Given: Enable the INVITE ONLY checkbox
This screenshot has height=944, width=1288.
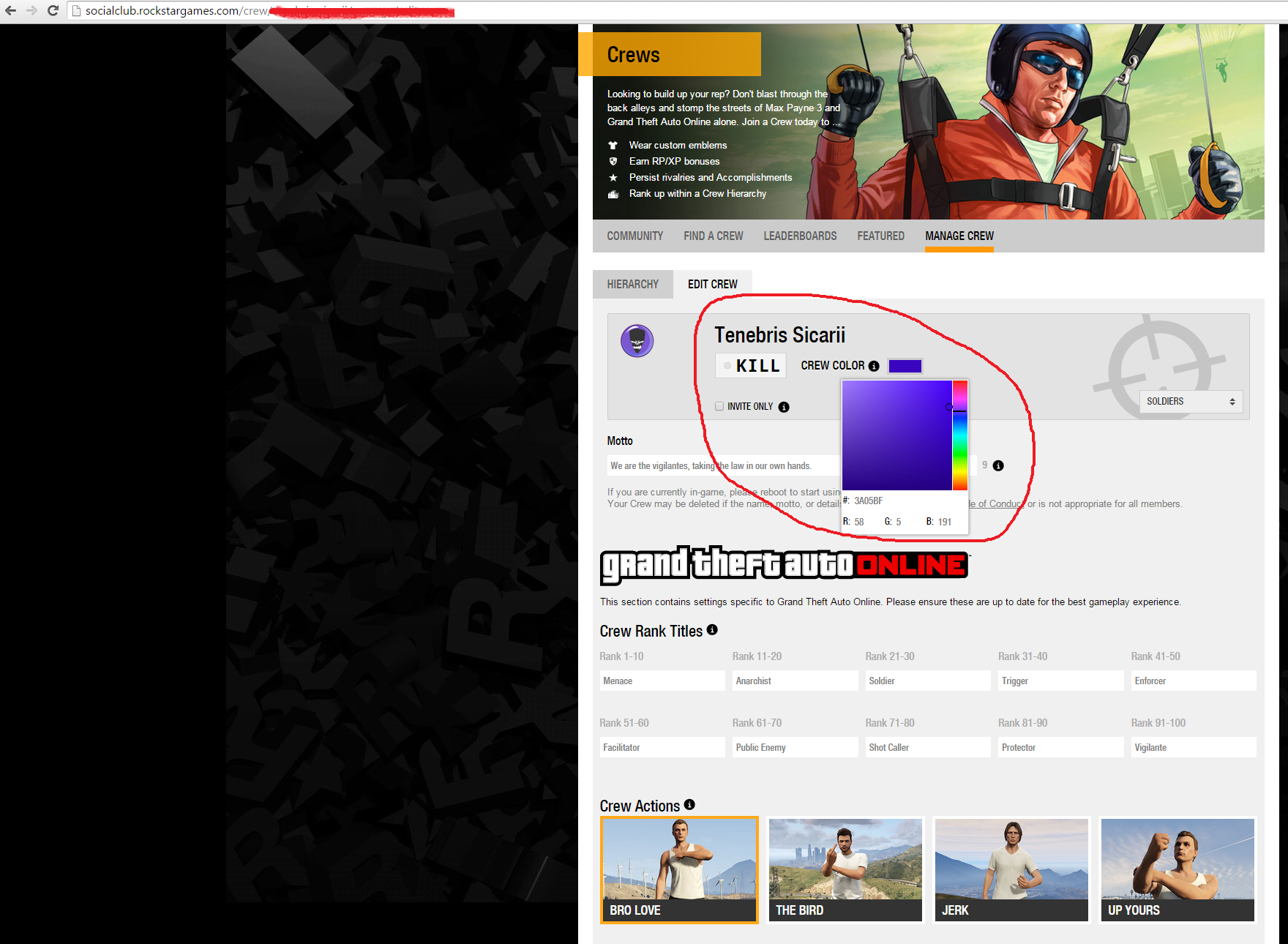Looking at the screenshot, I should (719, 406).
